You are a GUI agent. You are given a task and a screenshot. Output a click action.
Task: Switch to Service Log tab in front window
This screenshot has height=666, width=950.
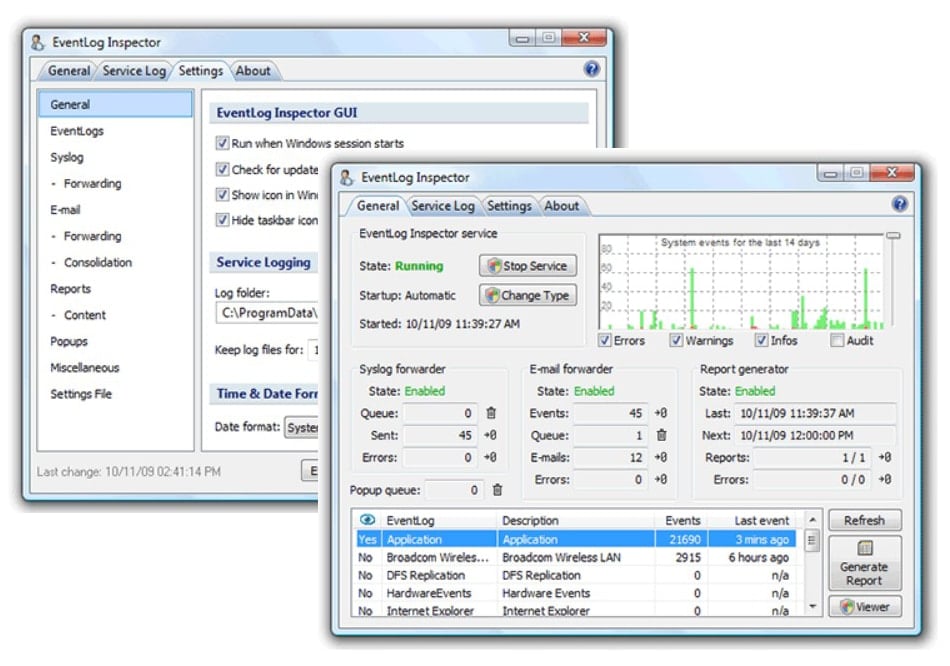tap(443, 206)
